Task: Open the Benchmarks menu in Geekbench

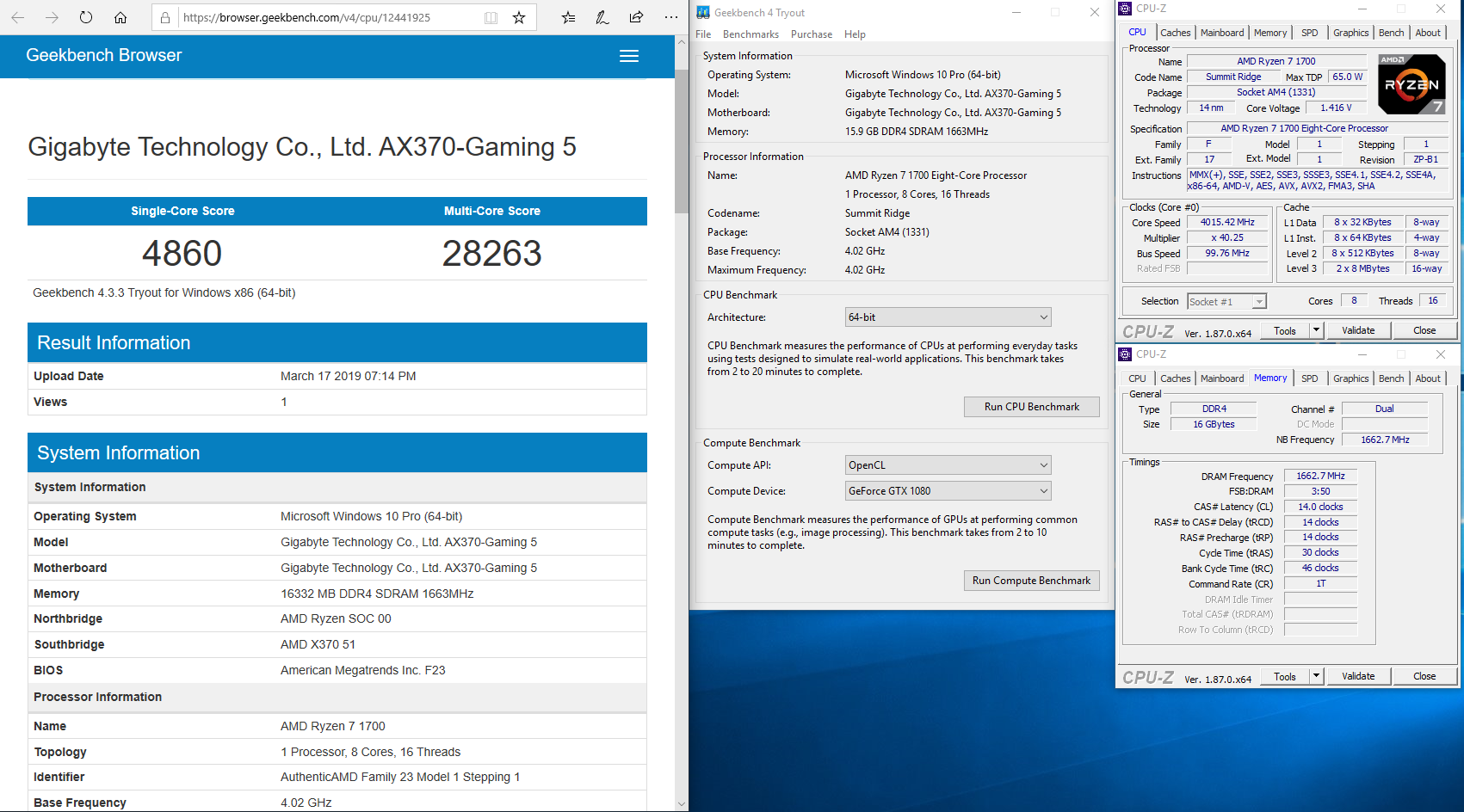Action: tap(751, 34)
